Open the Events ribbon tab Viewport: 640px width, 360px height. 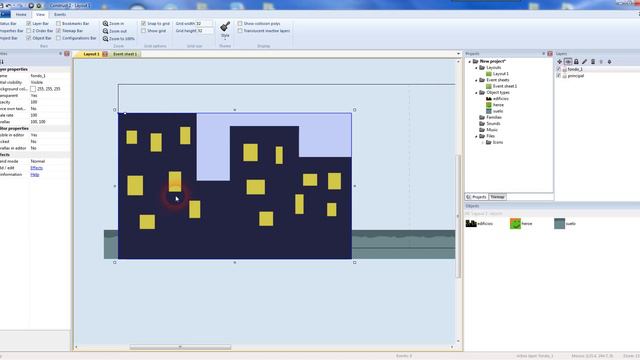coord(60,14)
